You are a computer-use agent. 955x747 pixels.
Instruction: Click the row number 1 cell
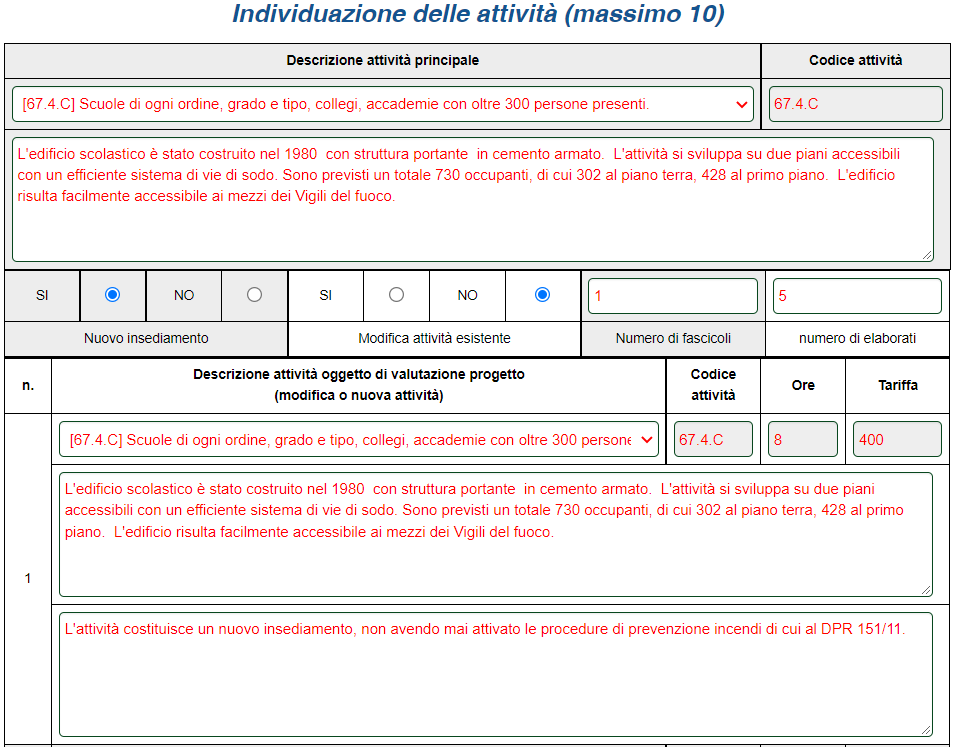(x=28, y=578)
